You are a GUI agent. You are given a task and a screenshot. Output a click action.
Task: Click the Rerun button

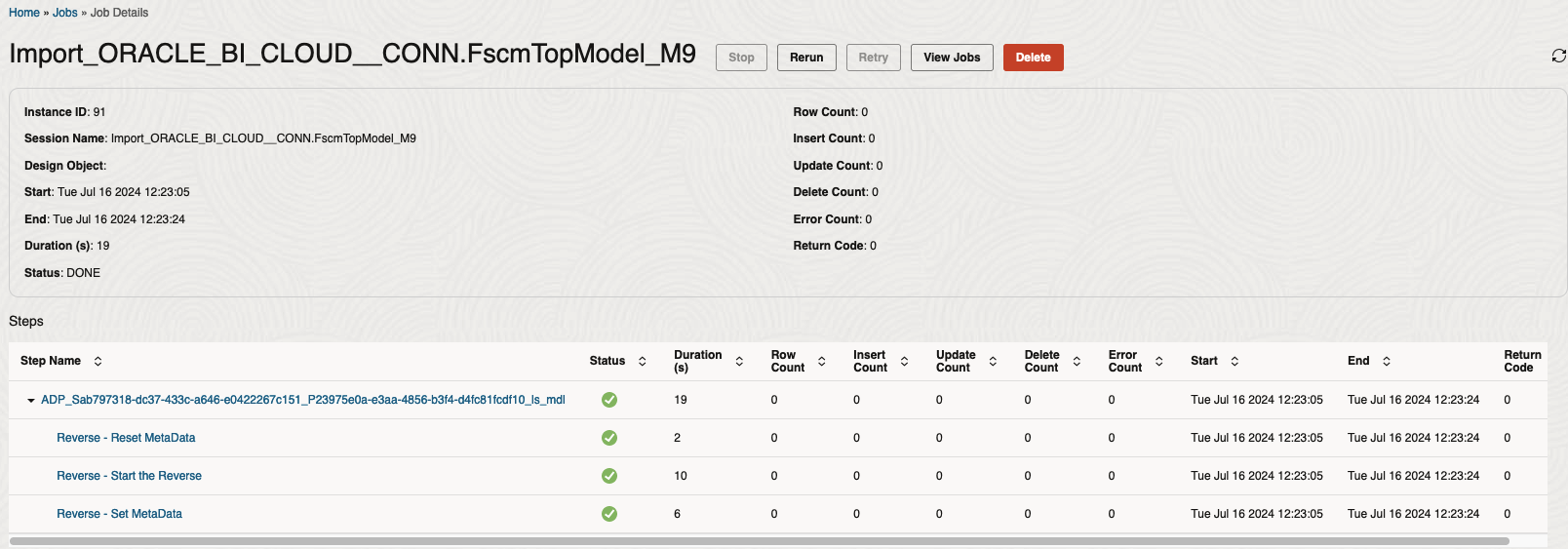(806, 58)
